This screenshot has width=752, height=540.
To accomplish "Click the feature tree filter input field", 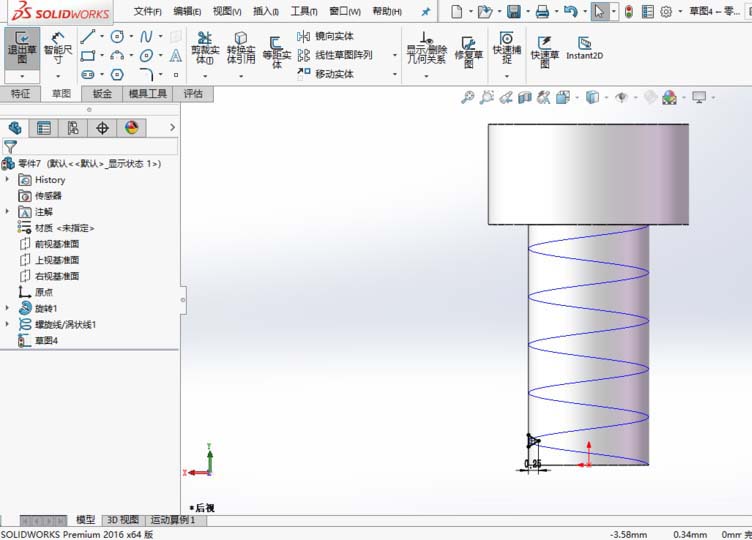I will pos(96,146).
